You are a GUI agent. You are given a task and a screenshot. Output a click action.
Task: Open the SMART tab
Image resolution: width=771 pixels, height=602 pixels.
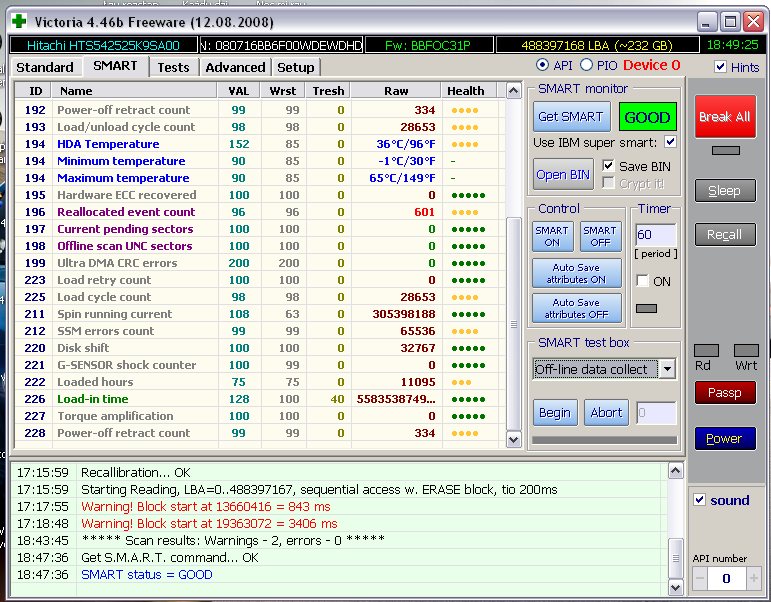116,66
